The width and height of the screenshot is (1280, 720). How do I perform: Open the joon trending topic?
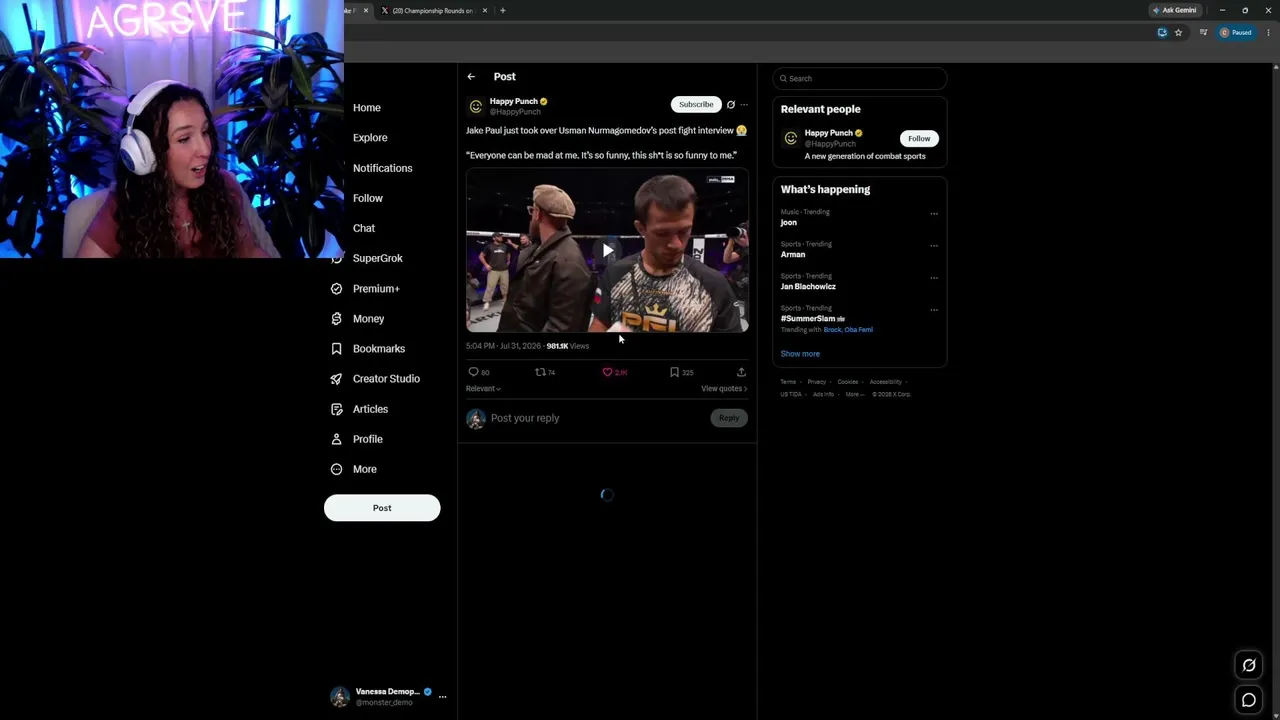[x=789, y=223]
